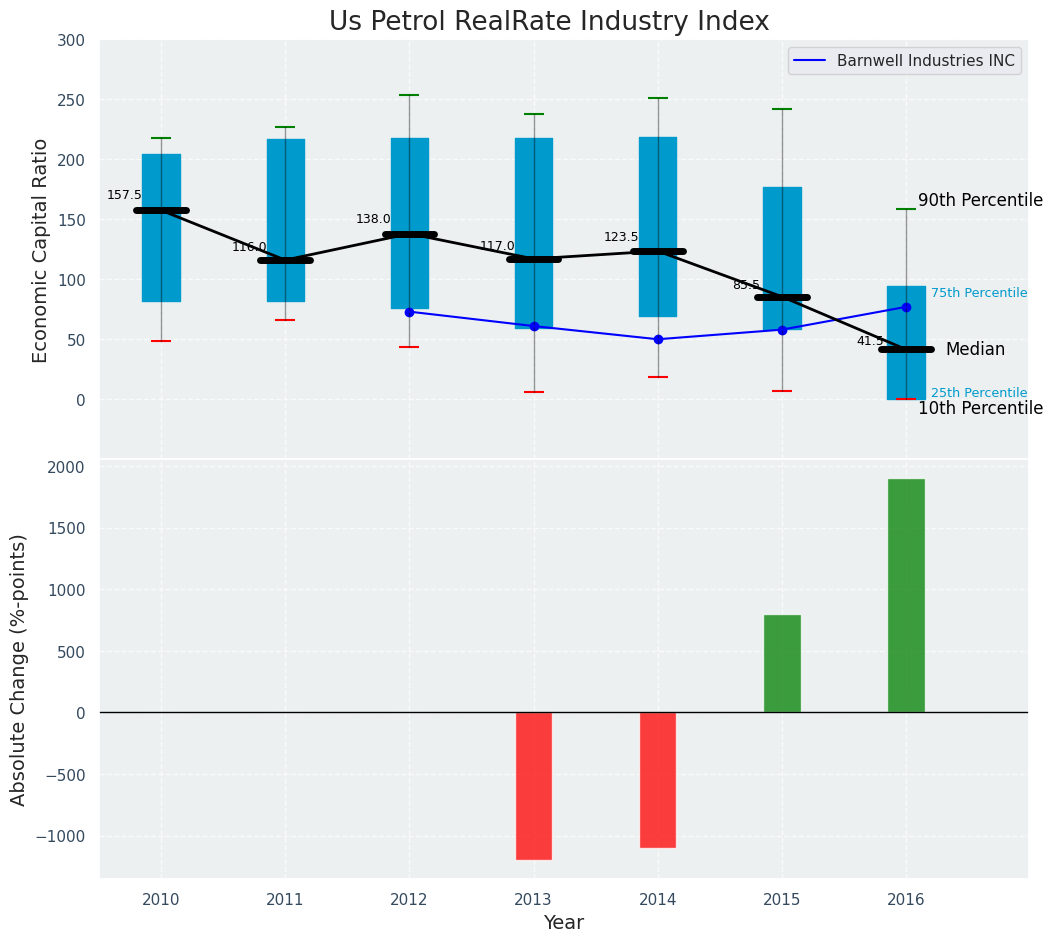Screen dimensions: 1053x942
Task: Click the 10th Percentile annotation
Action: [980, 408]
